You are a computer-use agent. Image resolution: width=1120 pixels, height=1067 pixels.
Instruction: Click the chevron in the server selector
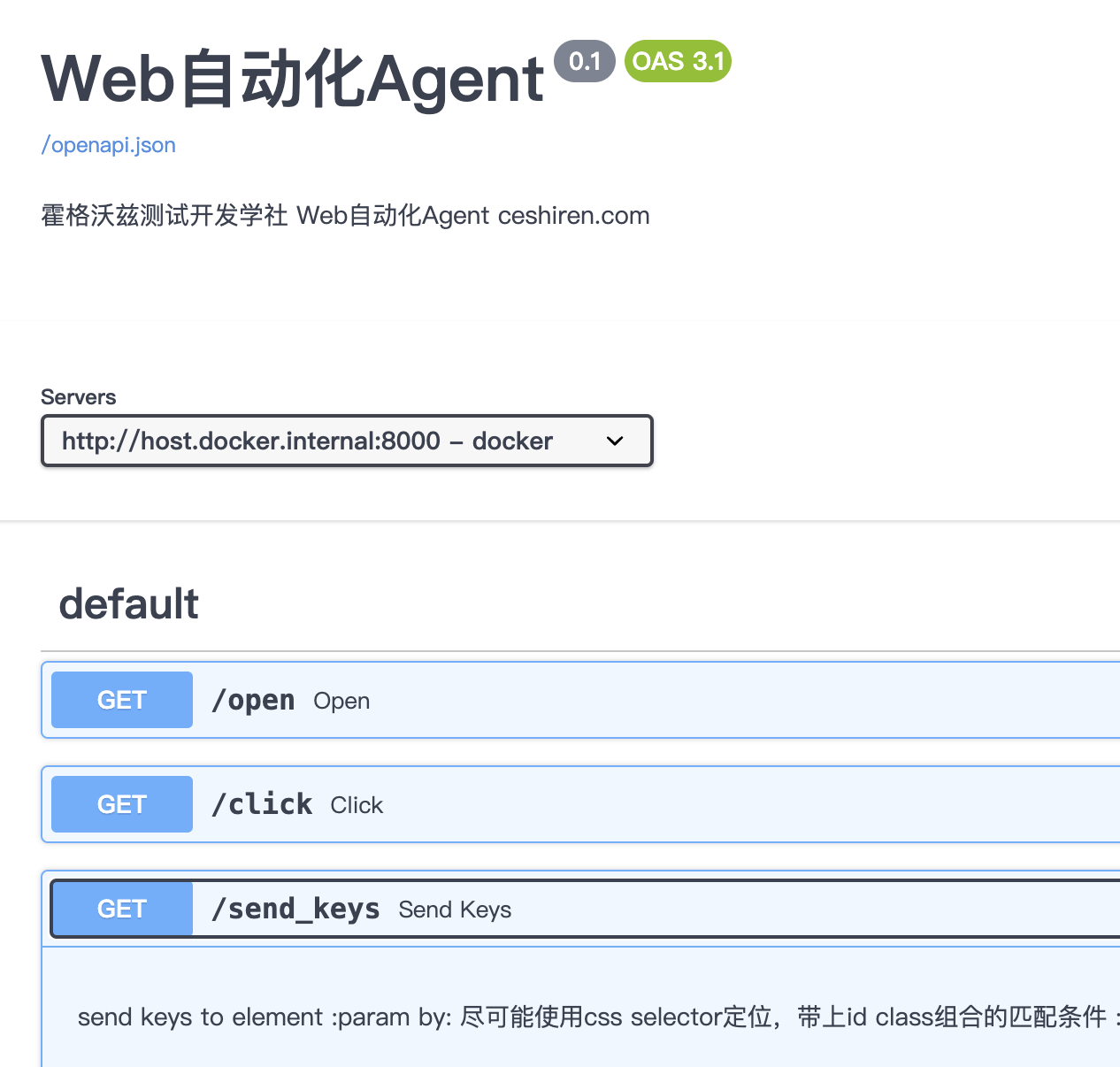click(614, 441)
